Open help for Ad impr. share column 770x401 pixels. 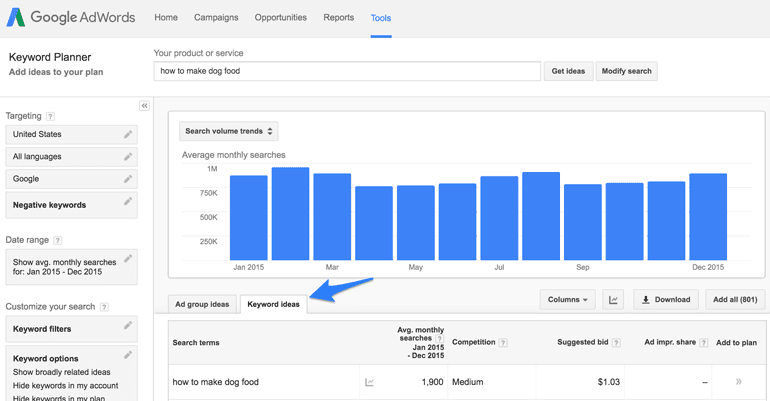pyautogui.click(x=704, y=343)
